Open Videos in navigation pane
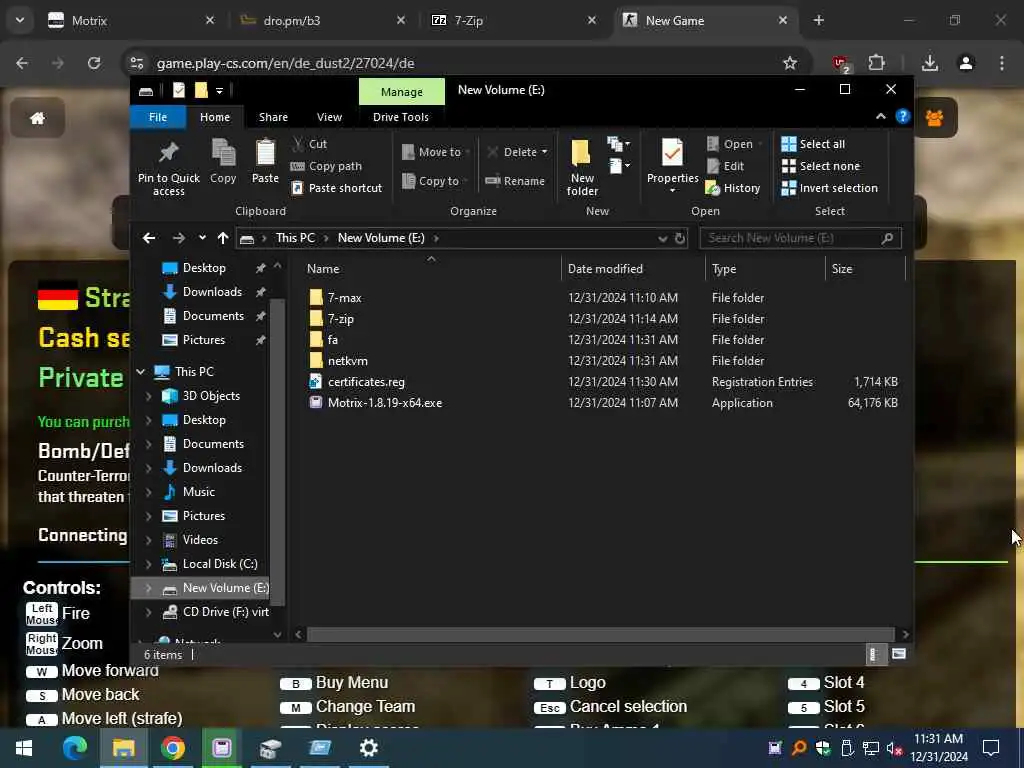The width and height of the screenshot is (1024, 768). point(200,539)
